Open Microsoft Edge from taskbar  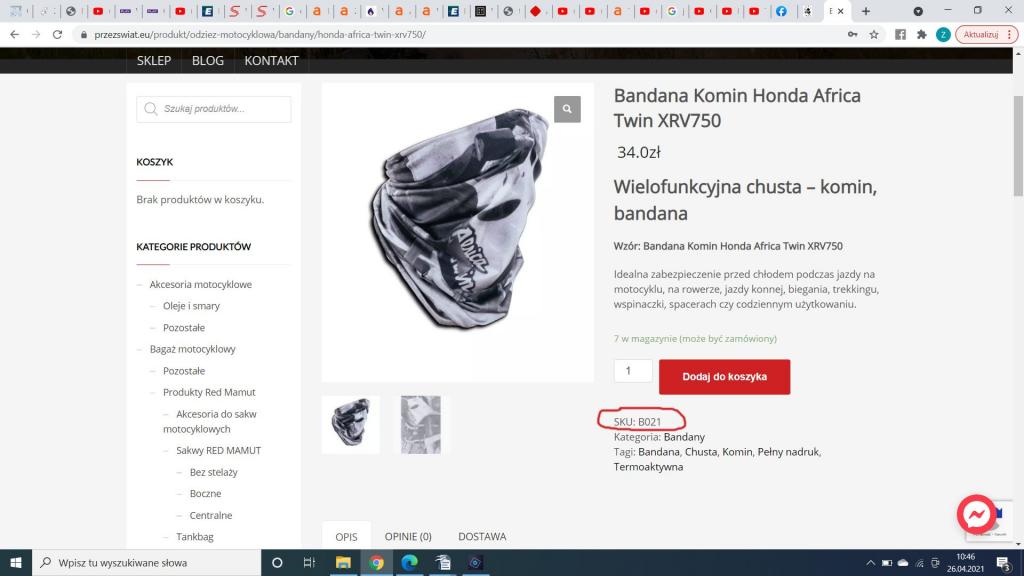(x=409, y=562)
